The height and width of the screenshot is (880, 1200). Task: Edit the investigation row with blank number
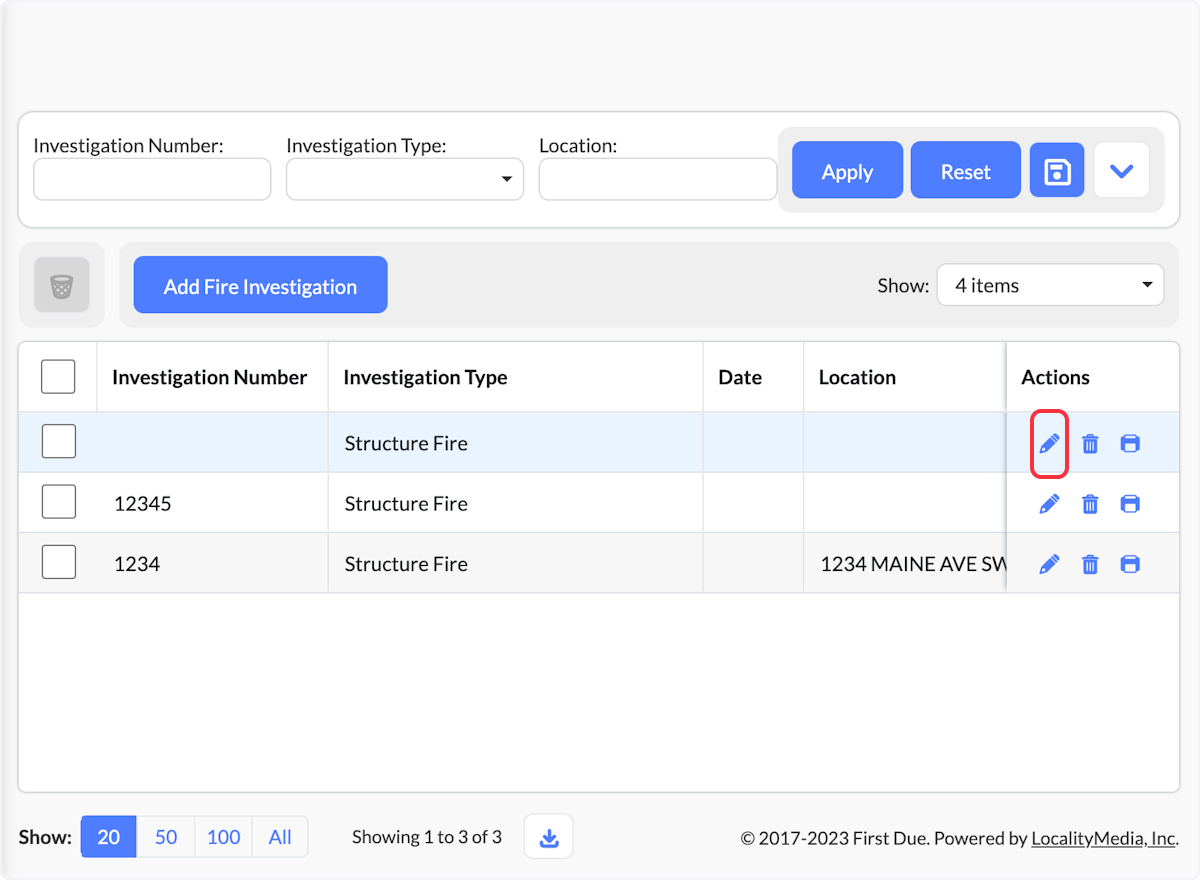[x=1049, y=443]
